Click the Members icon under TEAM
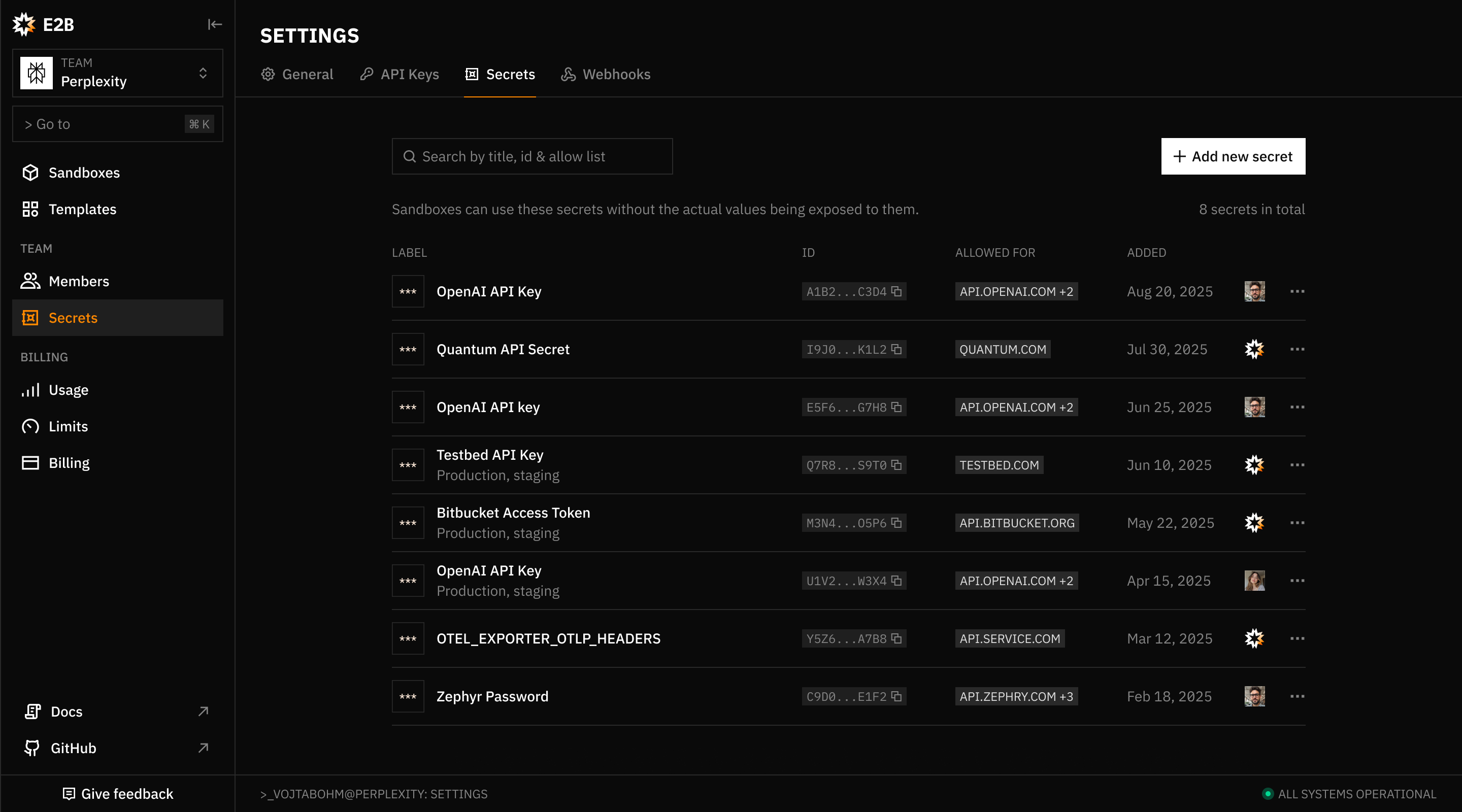 [x=30, y=281]
